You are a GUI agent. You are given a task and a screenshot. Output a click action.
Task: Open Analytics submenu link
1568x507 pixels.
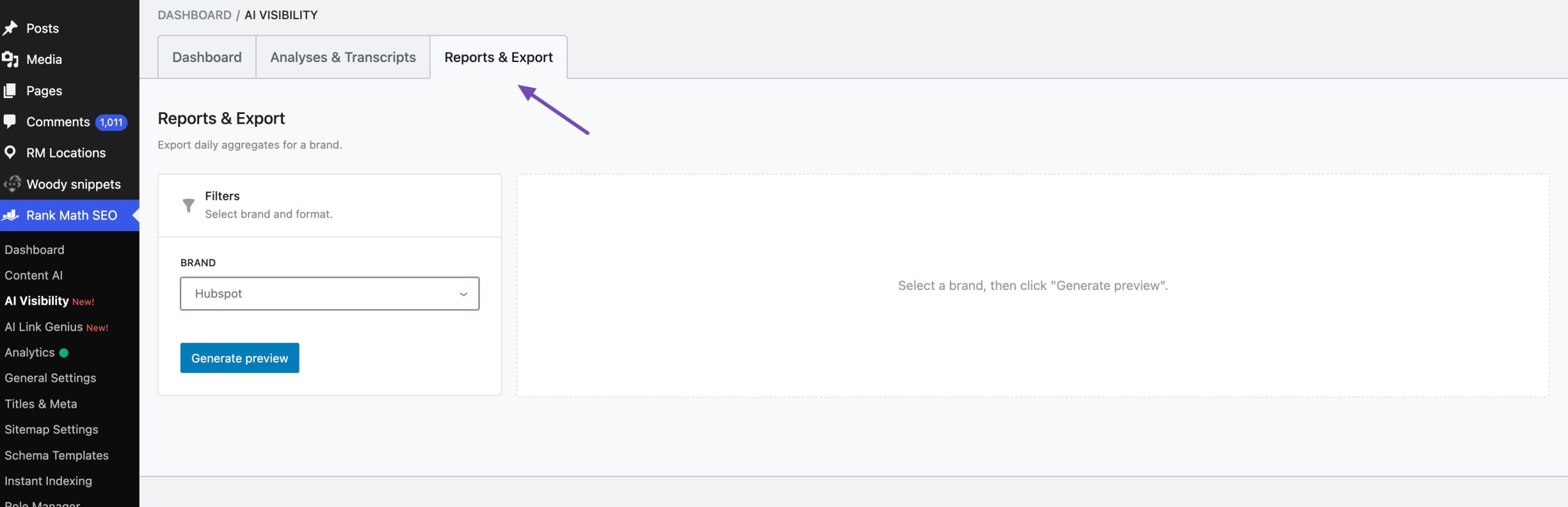coord(29,353)
